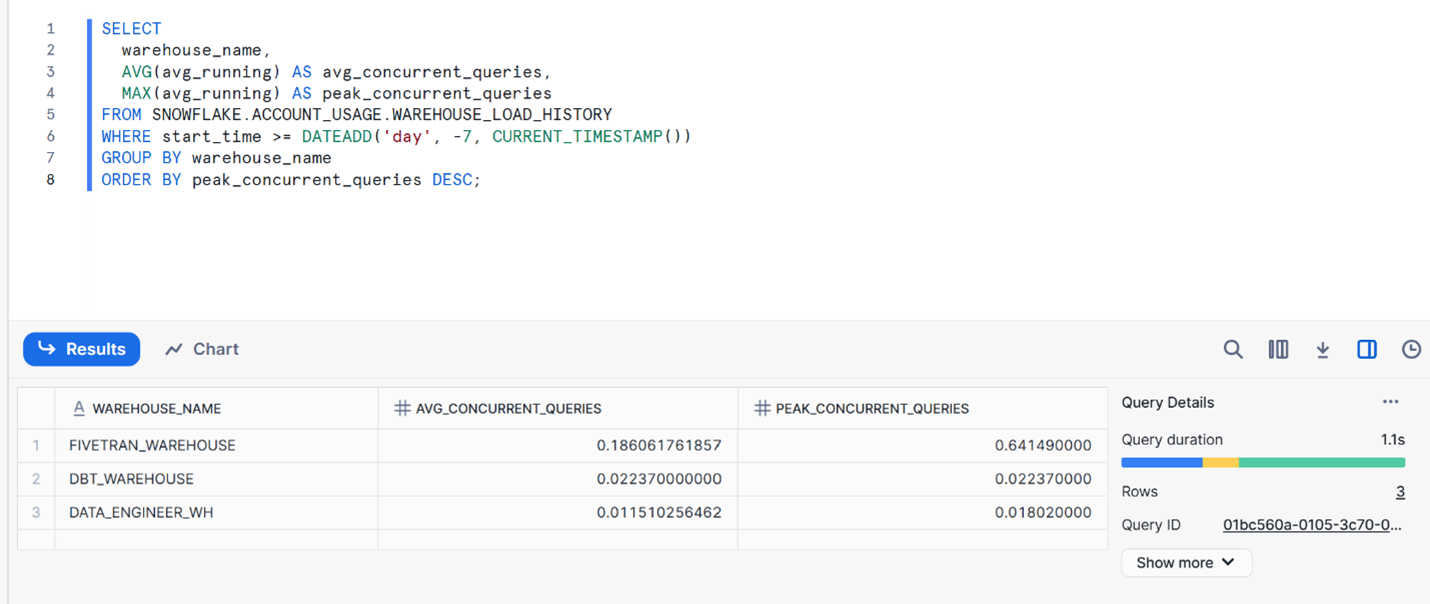Open the Query ID link
The image size is (1430, 604).
pos(1312,525)
